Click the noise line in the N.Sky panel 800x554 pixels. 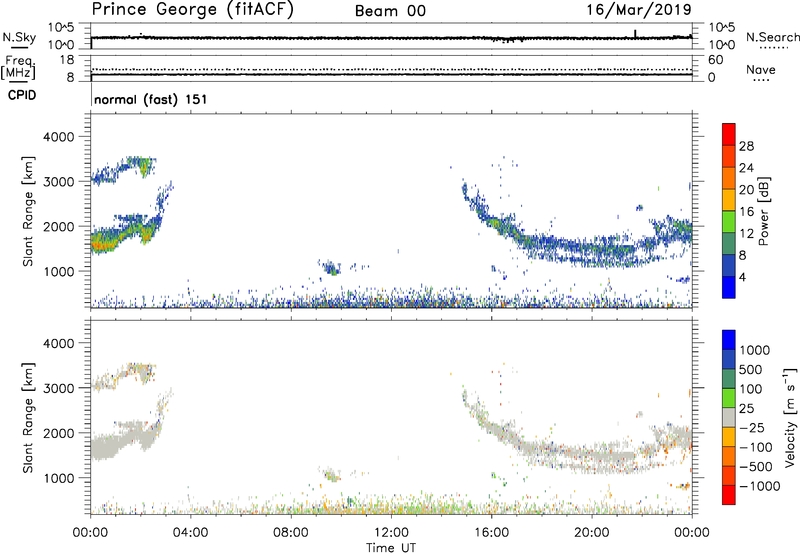(x=391, y=38)
